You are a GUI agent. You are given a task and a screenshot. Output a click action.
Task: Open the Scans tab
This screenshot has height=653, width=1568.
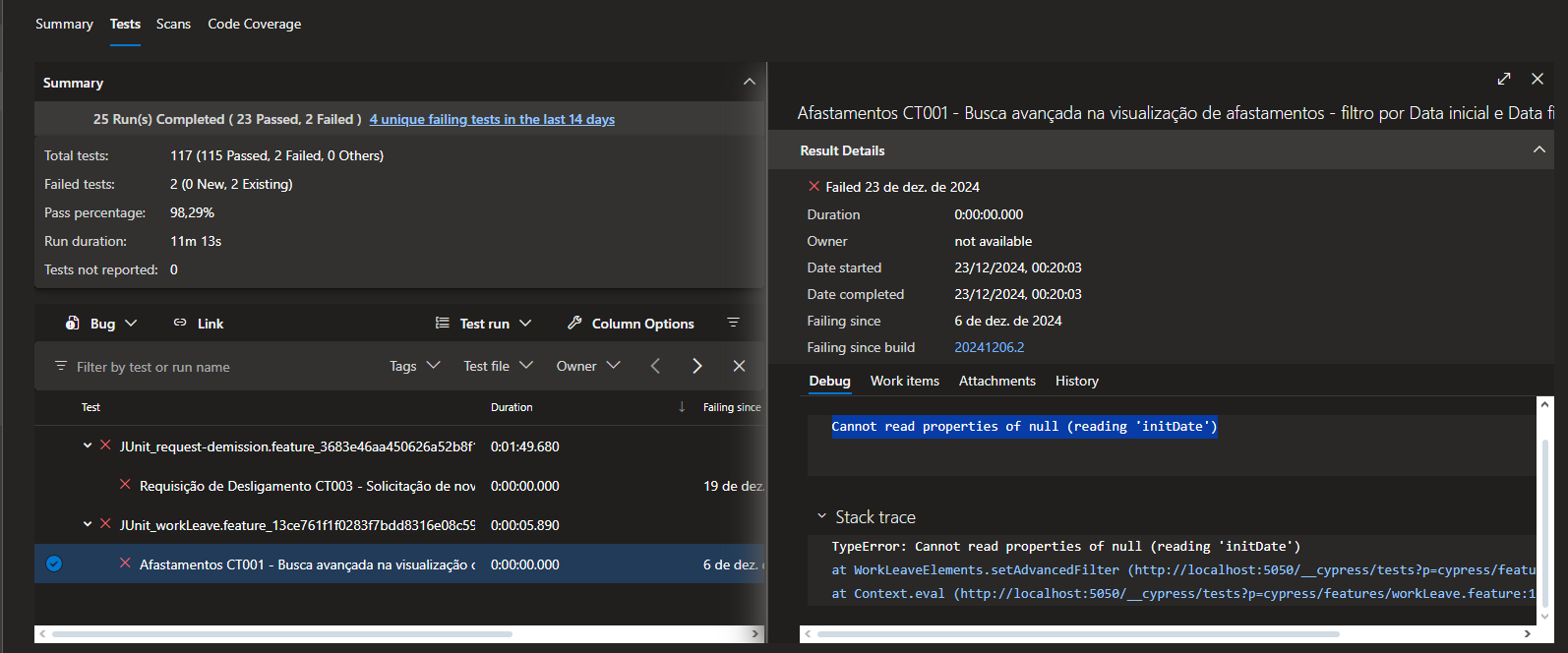173,24
